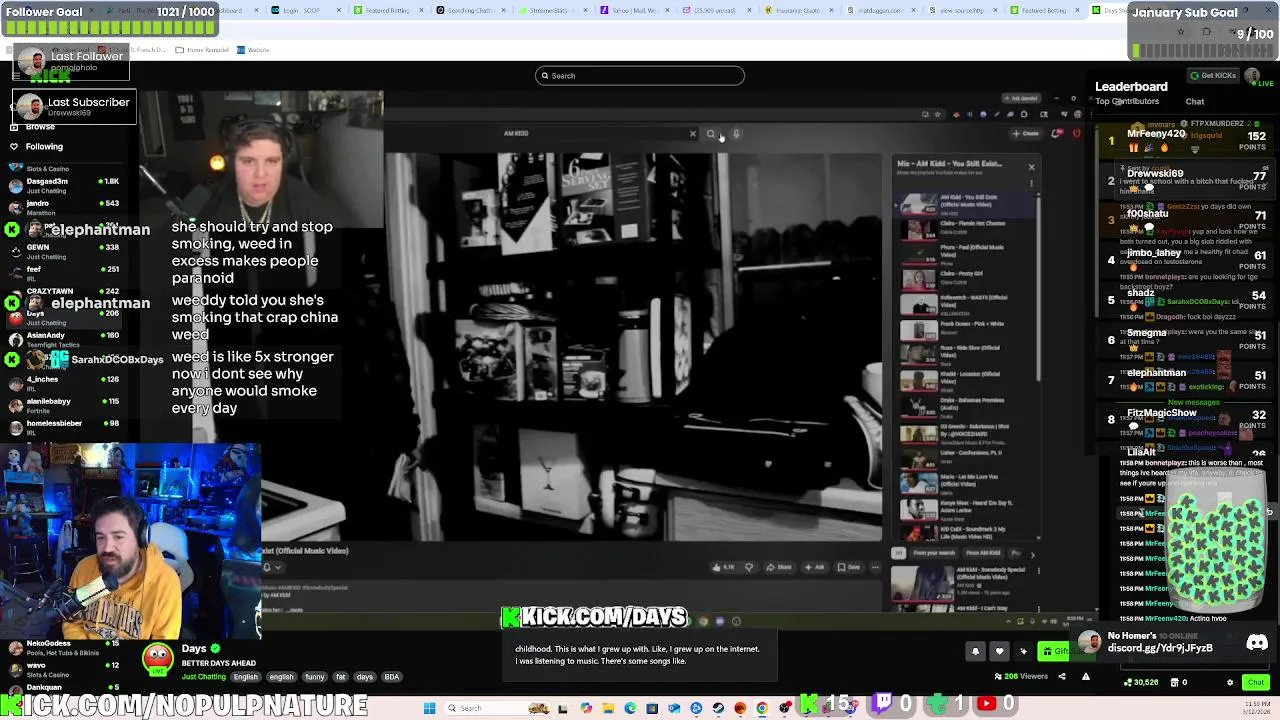Open wavo channel in sidebar

click(x=62, y=669)
